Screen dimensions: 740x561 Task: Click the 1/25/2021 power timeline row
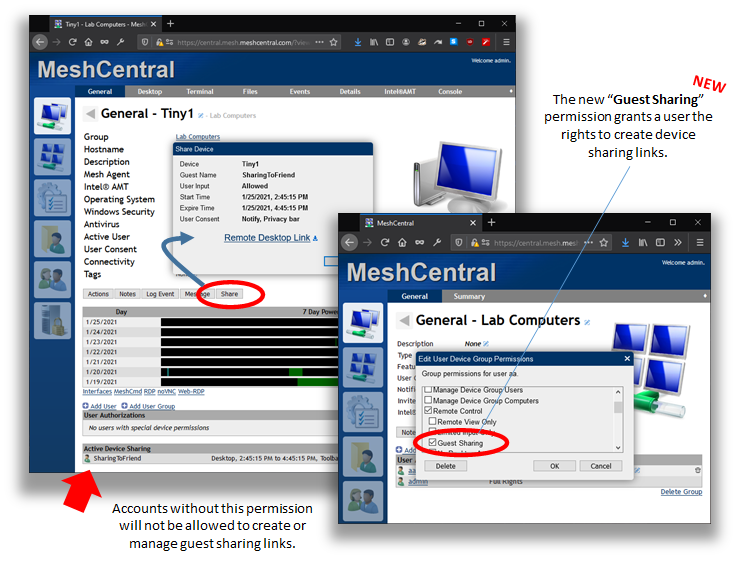pos(210,322)
